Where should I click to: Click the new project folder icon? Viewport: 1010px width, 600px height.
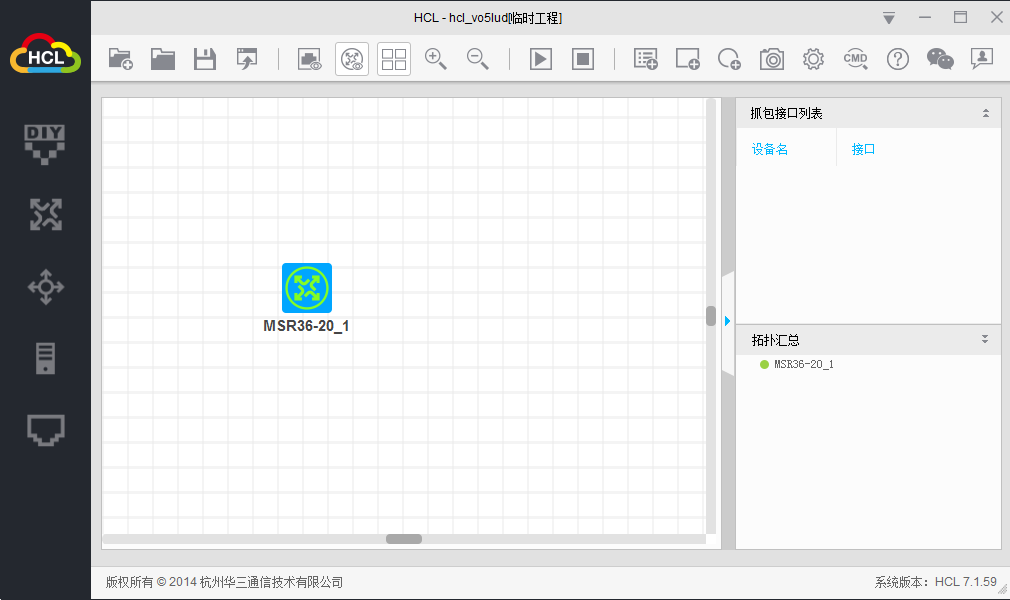click(120, 59)
